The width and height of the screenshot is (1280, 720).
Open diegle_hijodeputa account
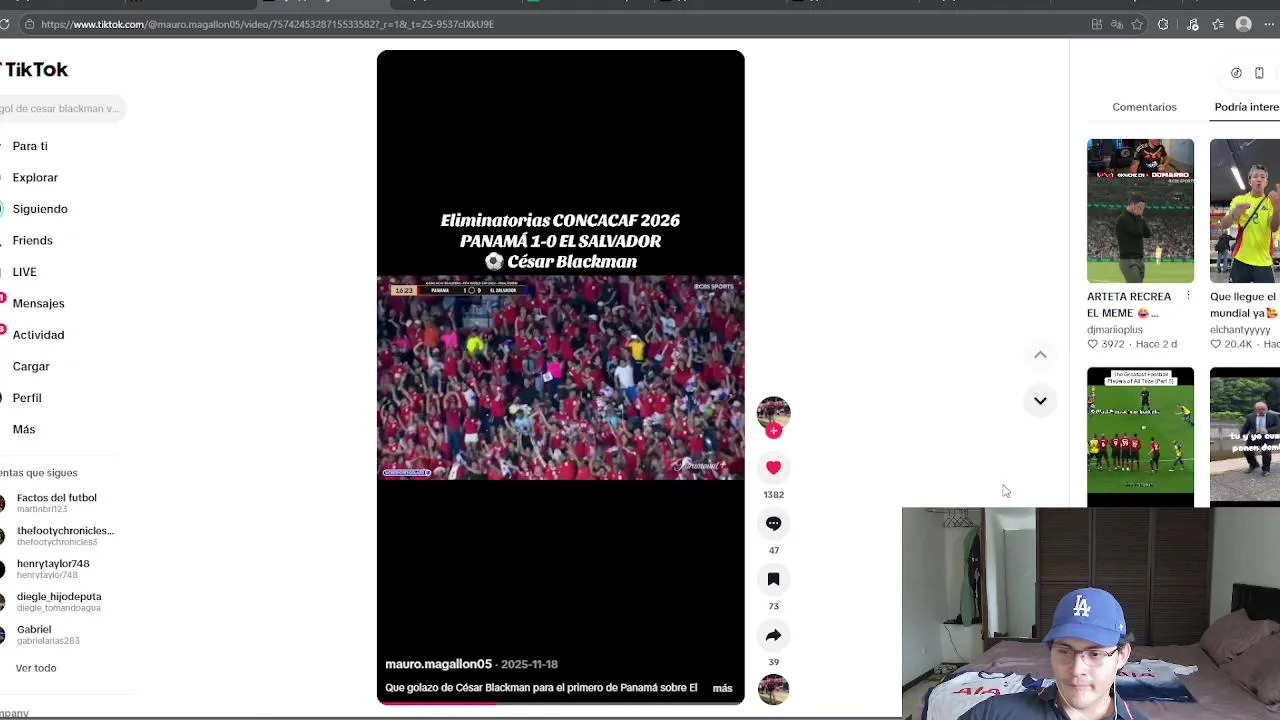pos(59,602)
